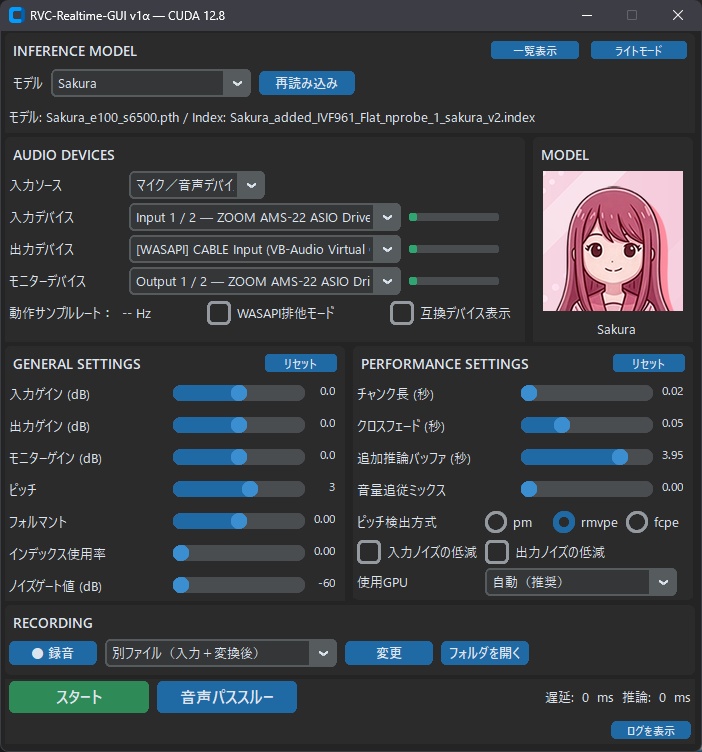Click the Sakura model avatar thumbnail

tap(613, 241)
